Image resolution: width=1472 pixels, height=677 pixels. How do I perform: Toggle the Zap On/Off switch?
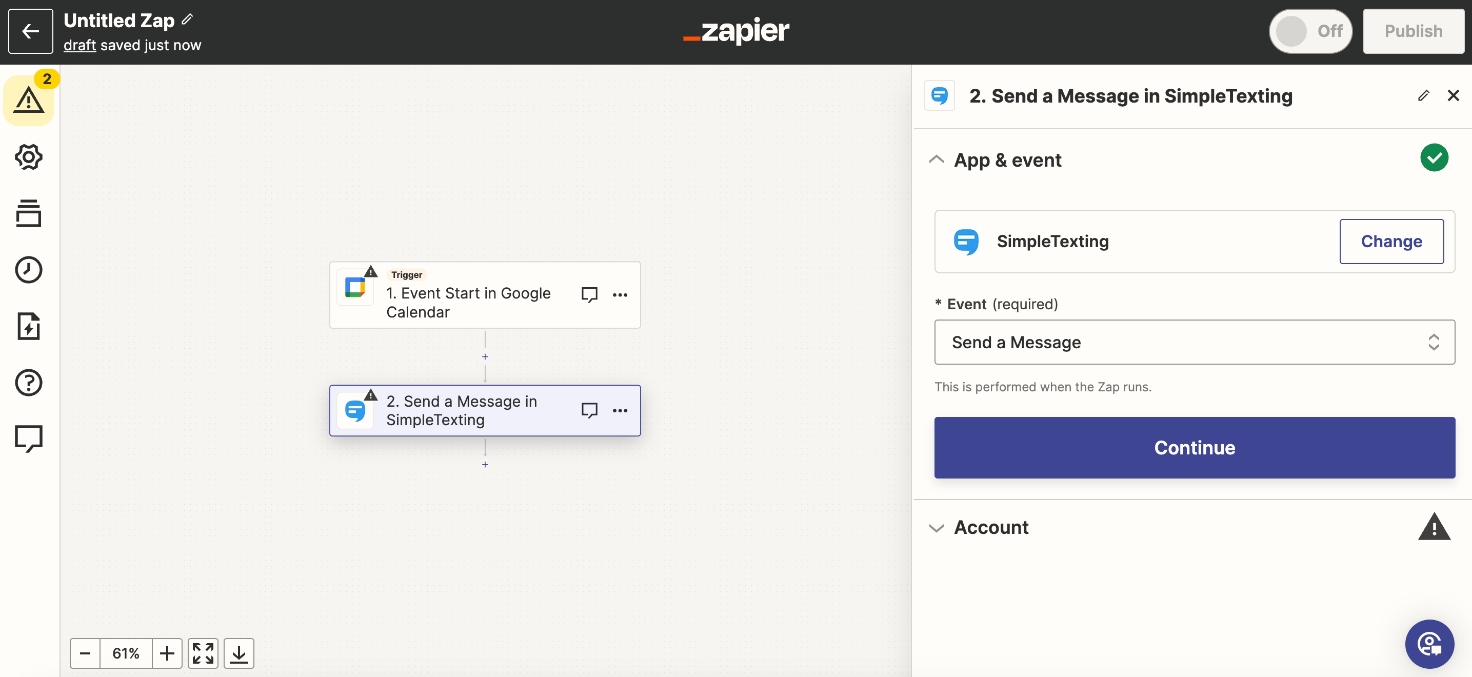tap(1310, 31)
